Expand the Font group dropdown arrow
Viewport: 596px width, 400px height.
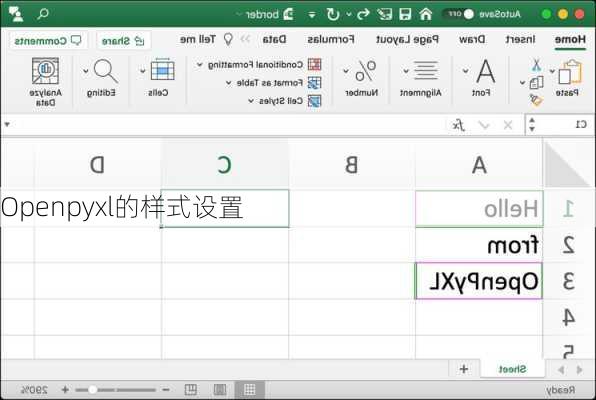click(466, 71)
